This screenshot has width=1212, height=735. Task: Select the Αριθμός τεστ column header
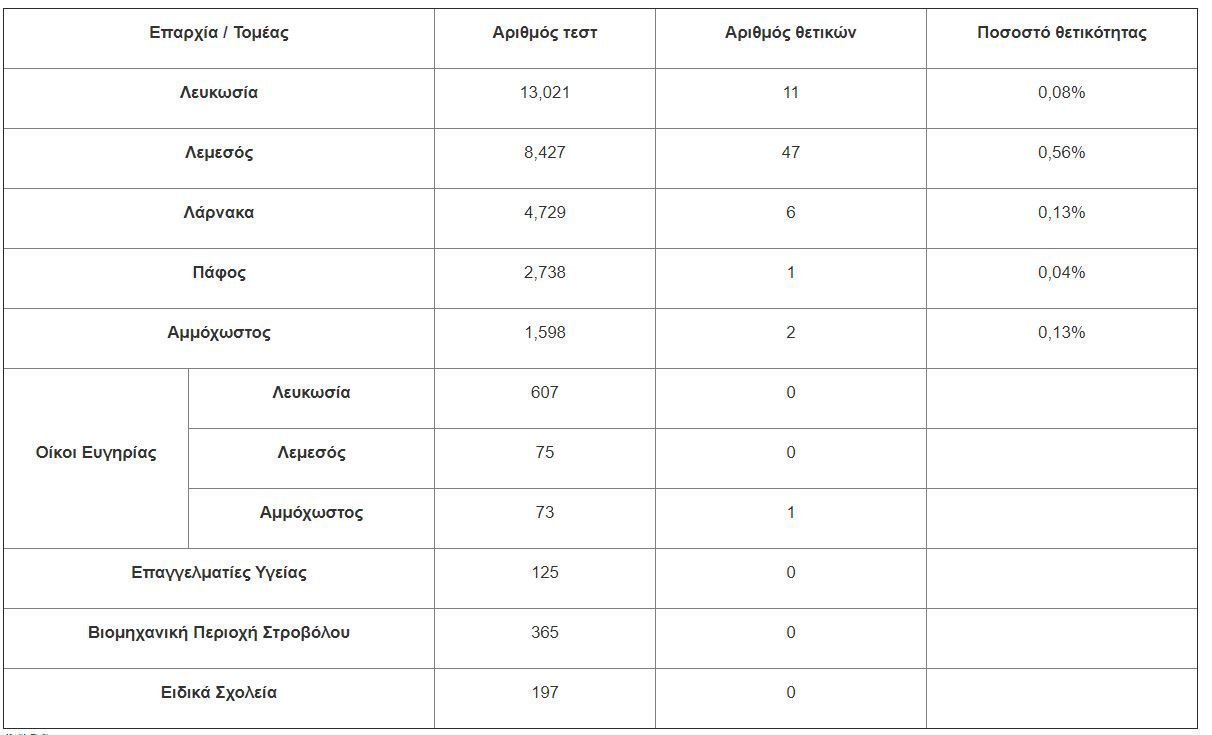pyautogui.click(x=545, y=33)
